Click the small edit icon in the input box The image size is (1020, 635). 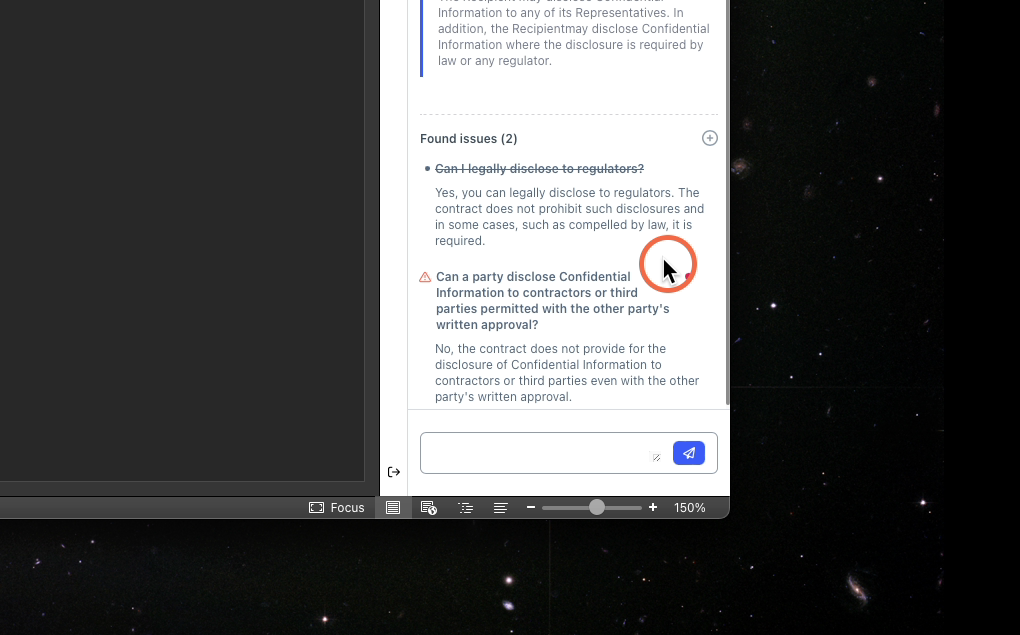point(656,457)
